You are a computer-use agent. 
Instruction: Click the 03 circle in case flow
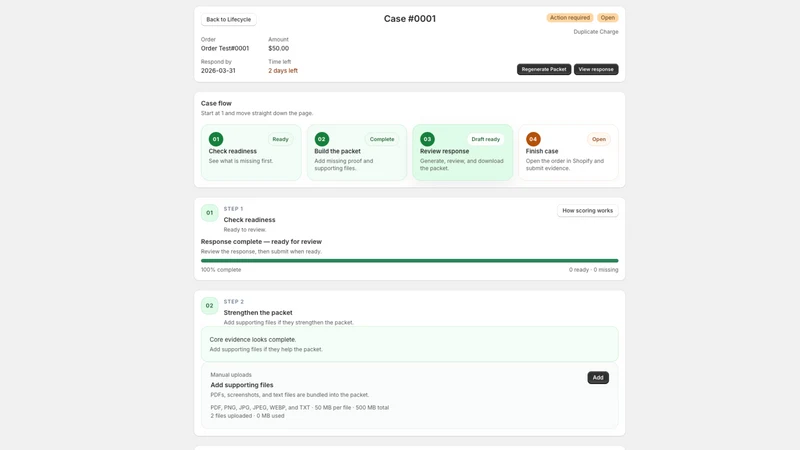(427, 139)
